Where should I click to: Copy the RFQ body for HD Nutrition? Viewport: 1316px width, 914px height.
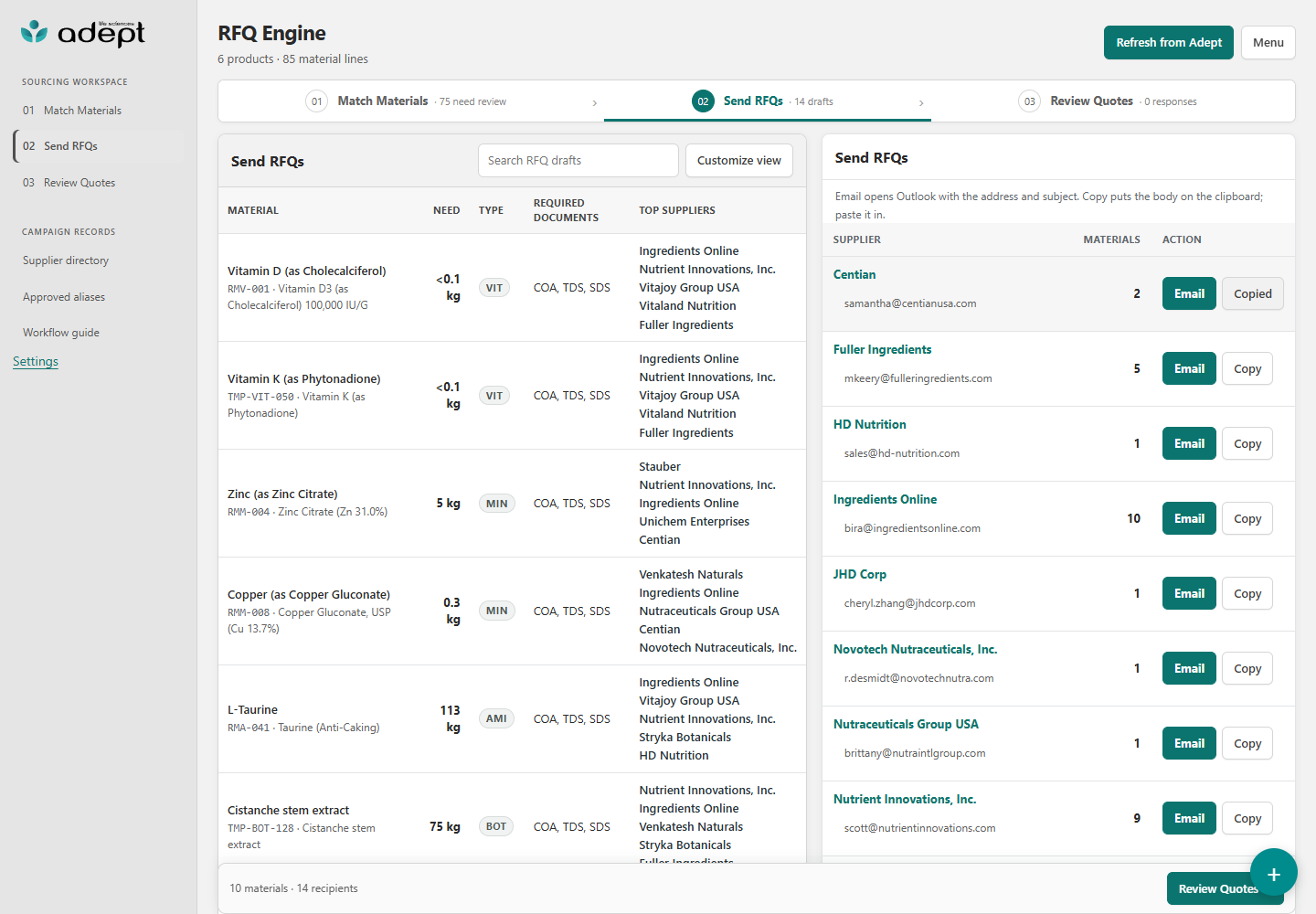coord(1247,443)
